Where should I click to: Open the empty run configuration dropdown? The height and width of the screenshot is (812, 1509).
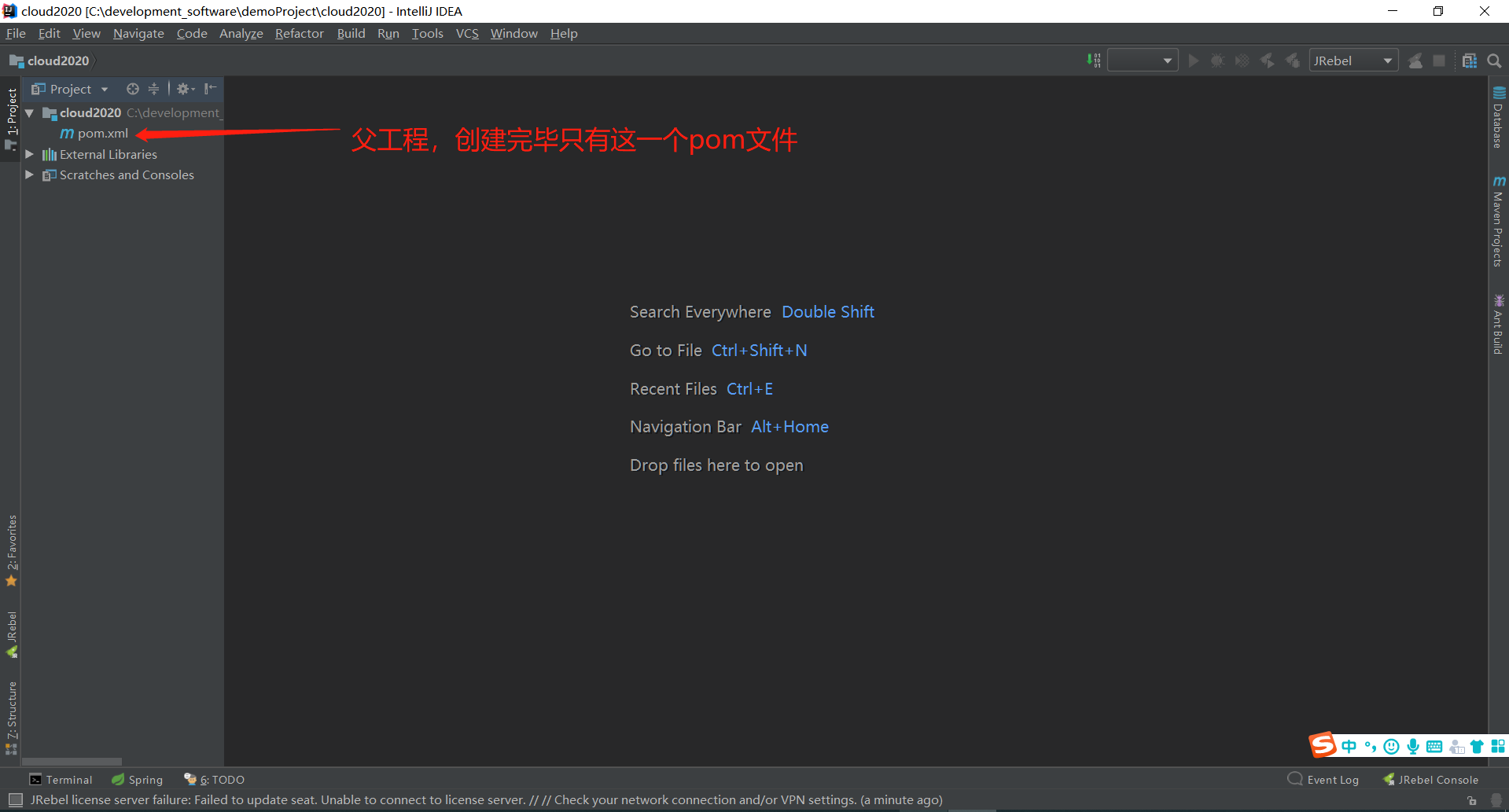point(1143,61)
